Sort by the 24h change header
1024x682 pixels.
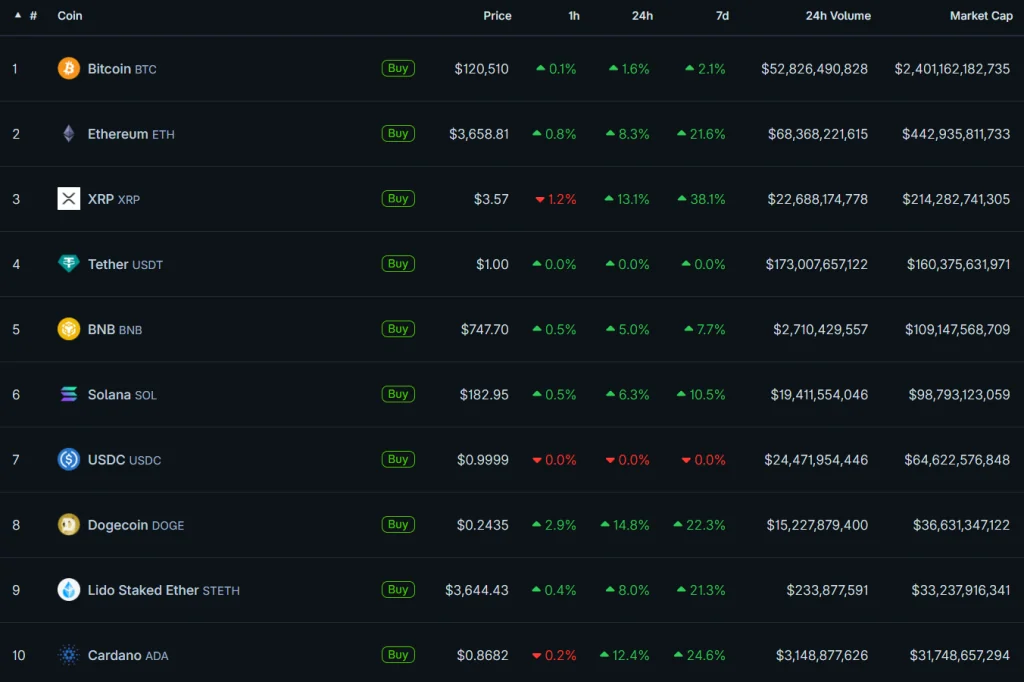click(x=642, y=16)
